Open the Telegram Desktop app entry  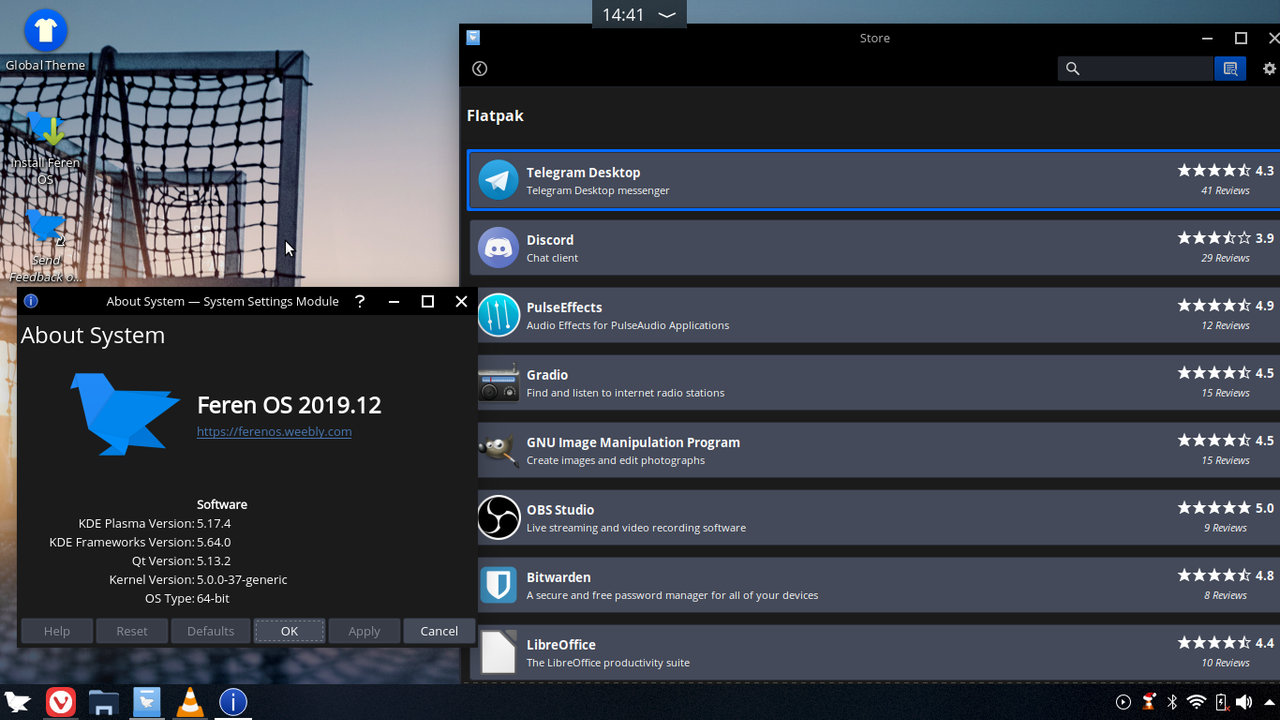(x=874, y=180)
